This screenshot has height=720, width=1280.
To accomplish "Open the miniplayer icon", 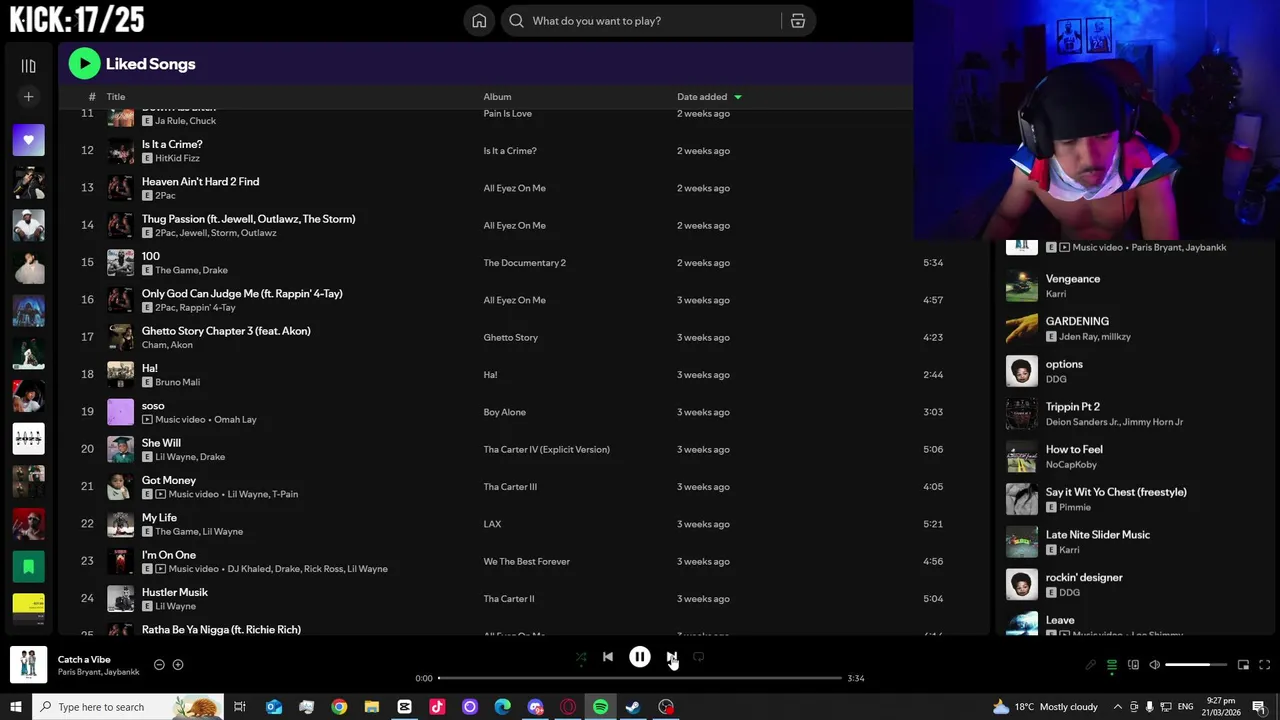I will 1243,665.
